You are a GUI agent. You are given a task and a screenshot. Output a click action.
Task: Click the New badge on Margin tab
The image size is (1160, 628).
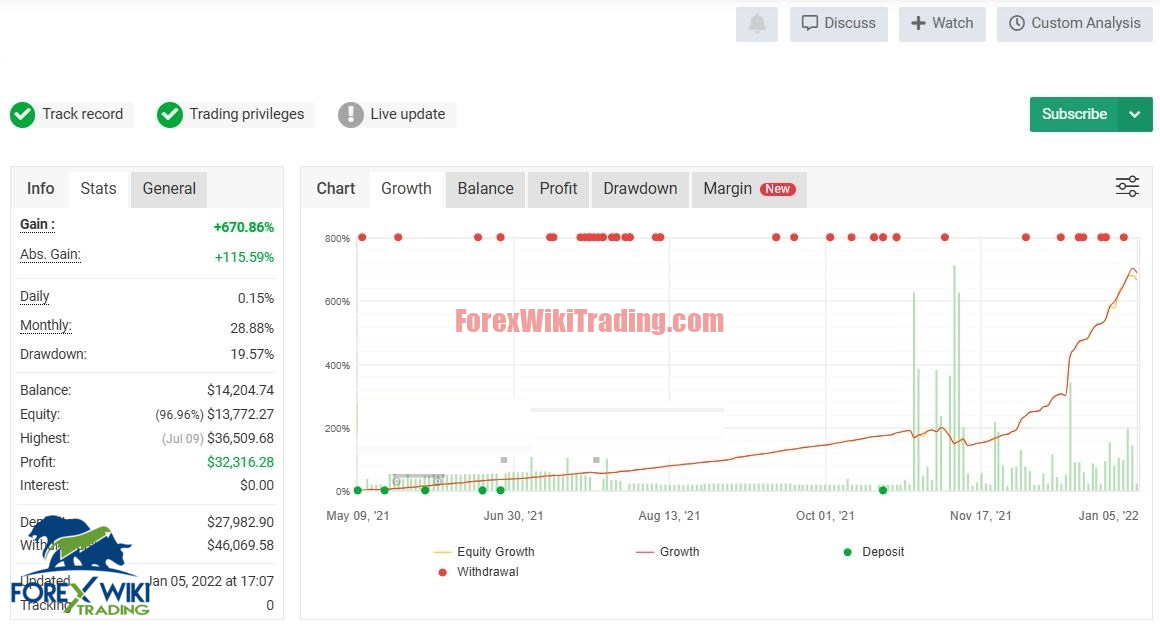(778, 189)
